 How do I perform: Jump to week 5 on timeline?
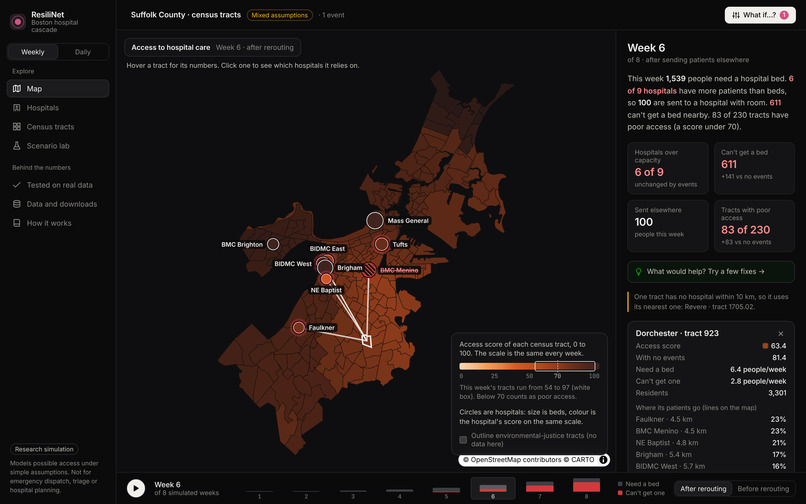(446, 490)
